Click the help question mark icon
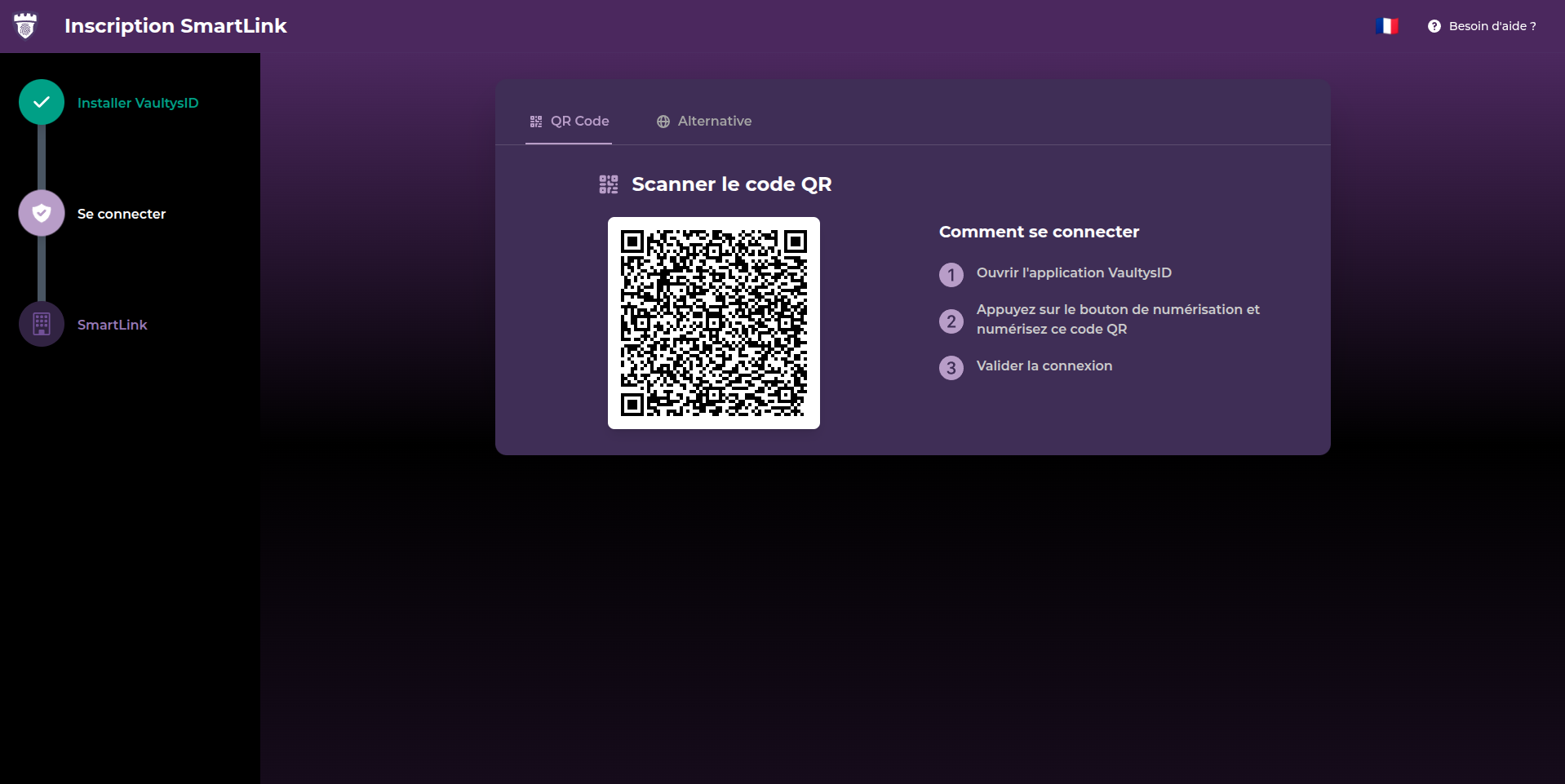 pyautogui.click(x=1434, y=25)
